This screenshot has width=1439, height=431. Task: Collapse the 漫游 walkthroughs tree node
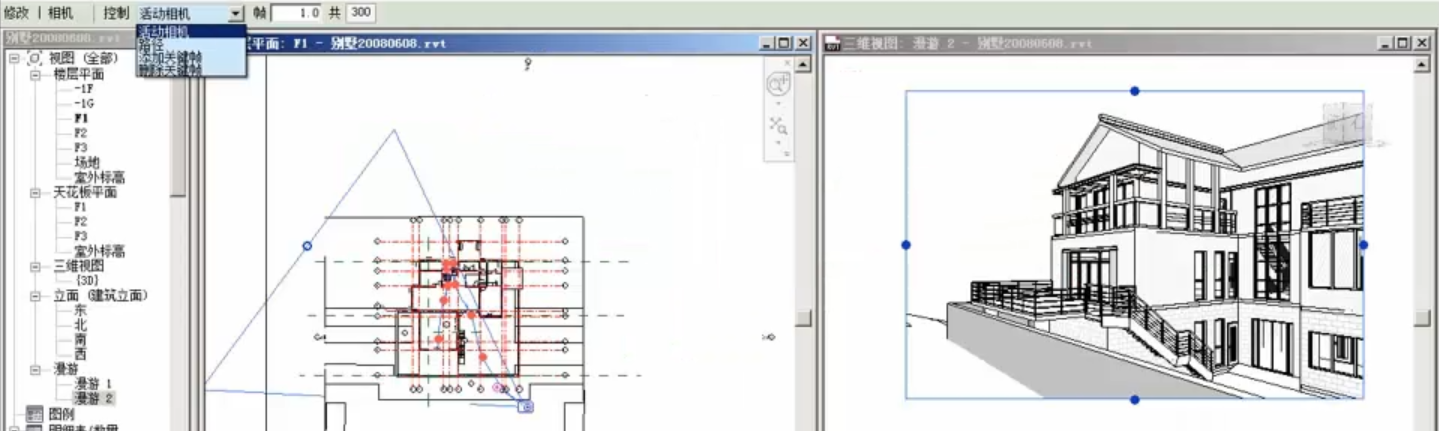(34, 369)
